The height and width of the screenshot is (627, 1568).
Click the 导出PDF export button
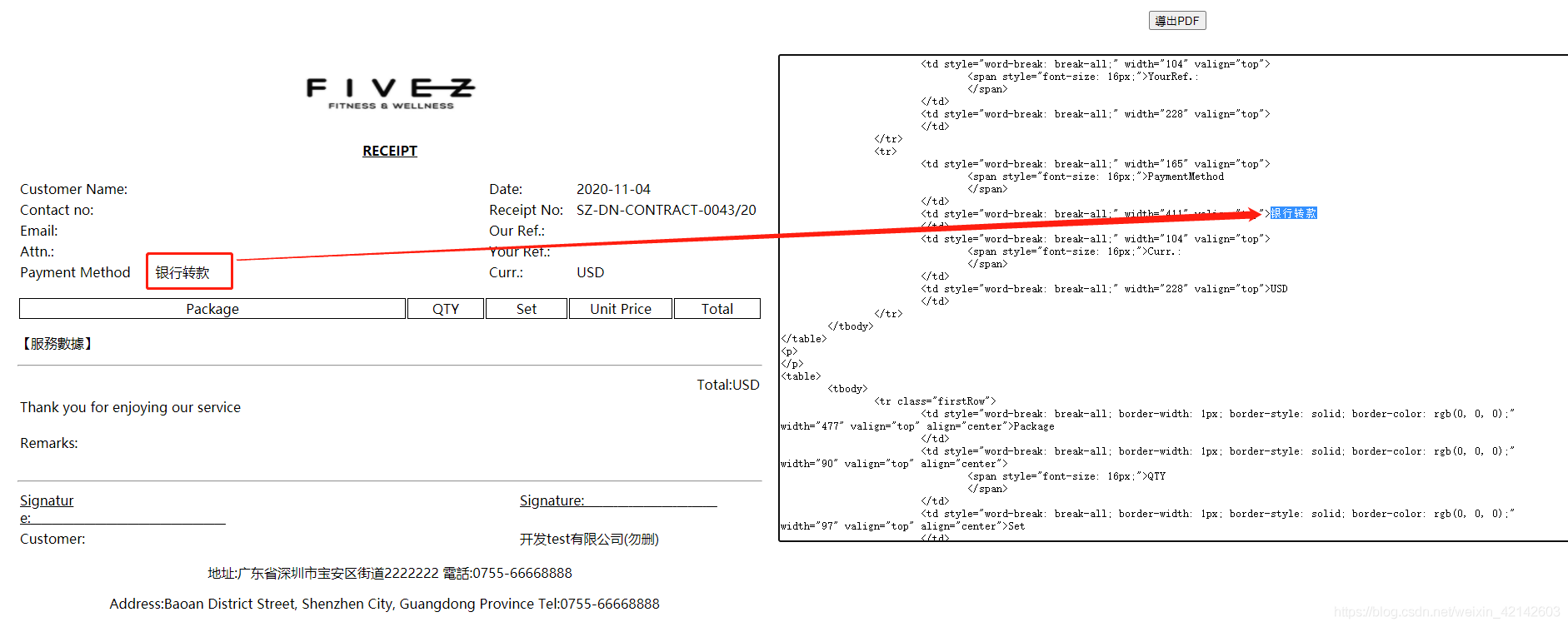pos(1176,21)
